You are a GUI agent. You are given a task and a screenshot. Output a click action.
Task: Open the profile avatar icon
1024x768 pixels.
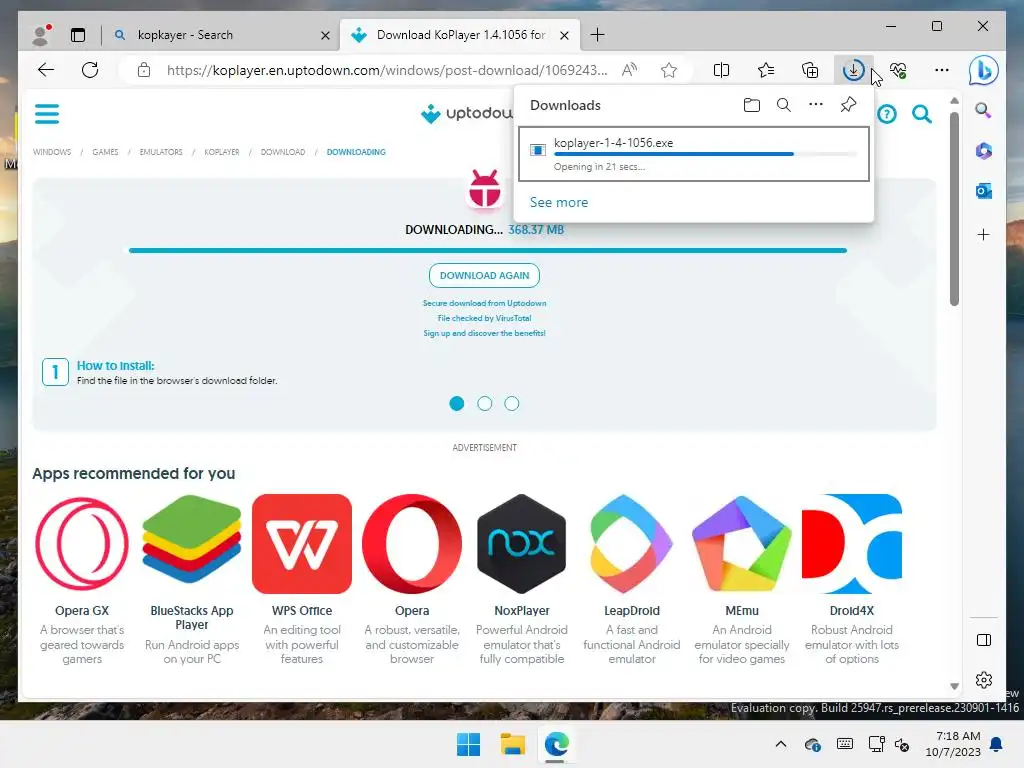point(42,35)
